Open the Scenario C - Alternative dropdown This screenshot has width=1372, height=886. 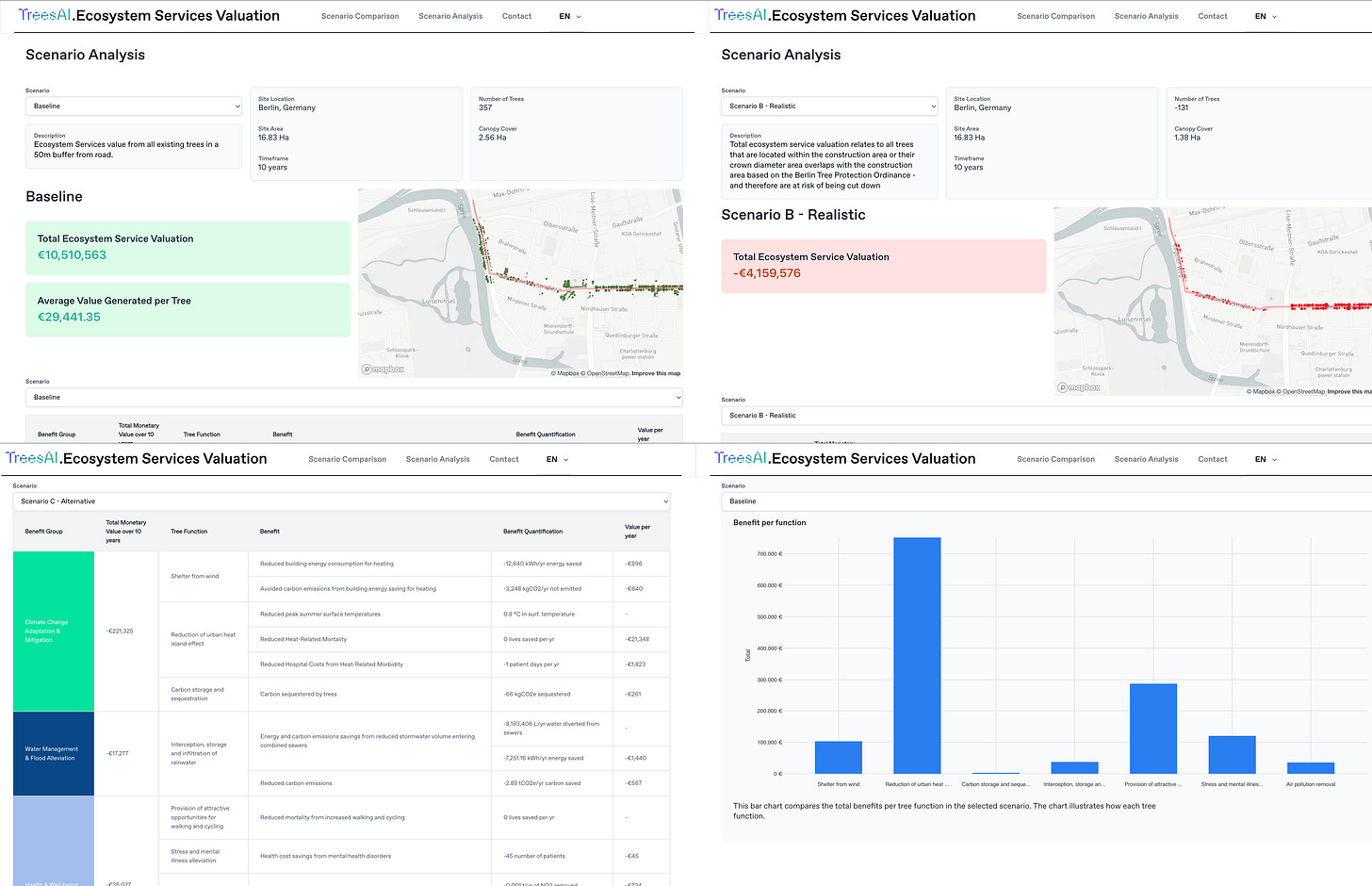pos(341,501)
